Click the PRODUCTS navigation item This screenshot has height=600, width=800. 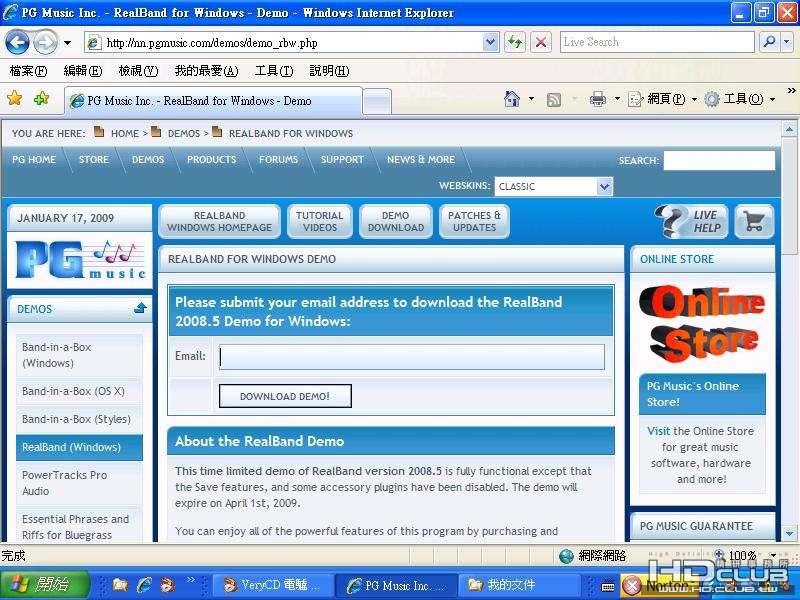(x=211, y=159)
